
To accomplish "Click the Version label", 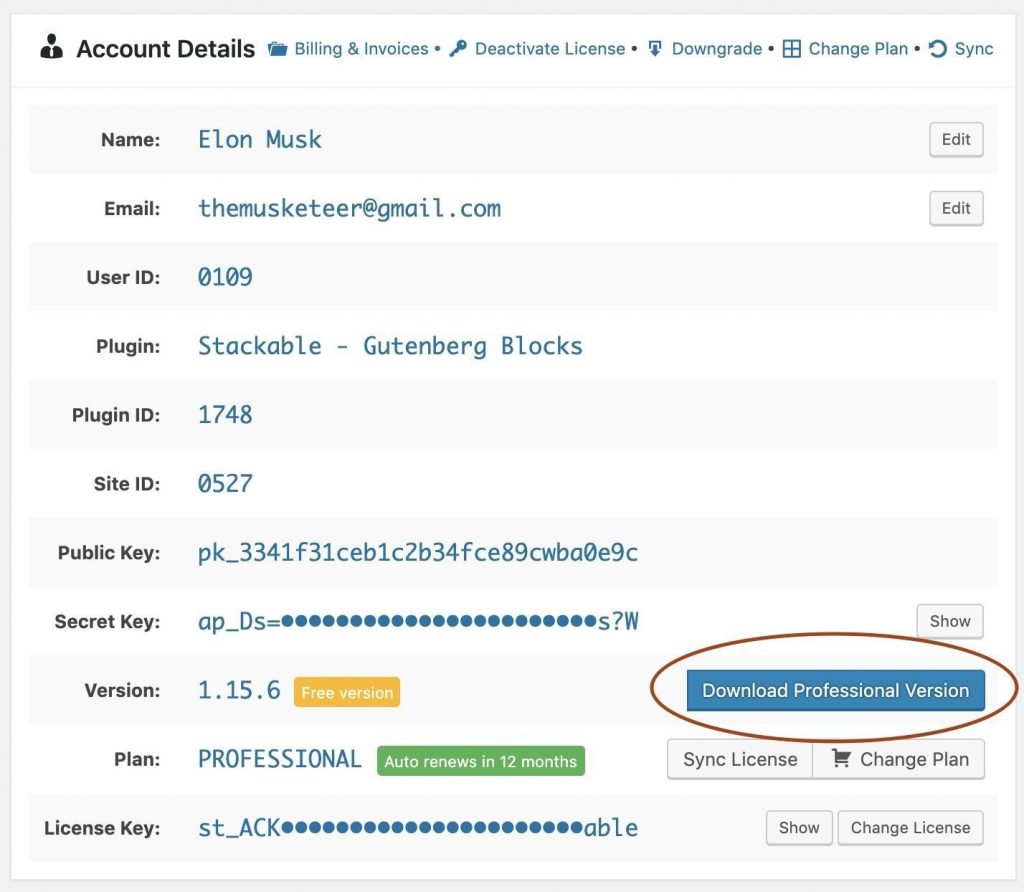I will point(122,690).
